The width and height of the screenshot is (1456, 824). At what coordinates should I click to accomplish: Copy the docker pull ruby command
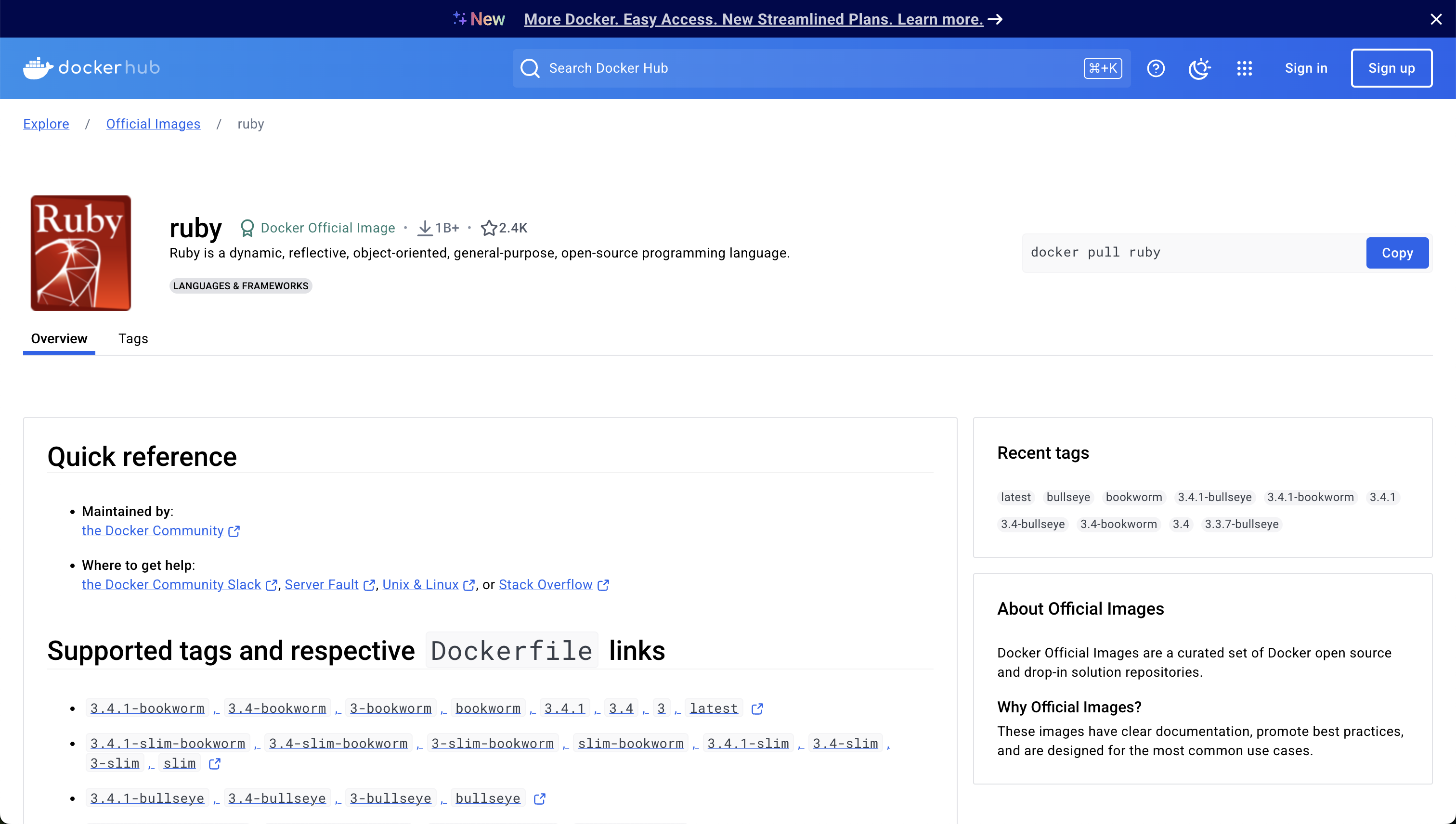1397,253
